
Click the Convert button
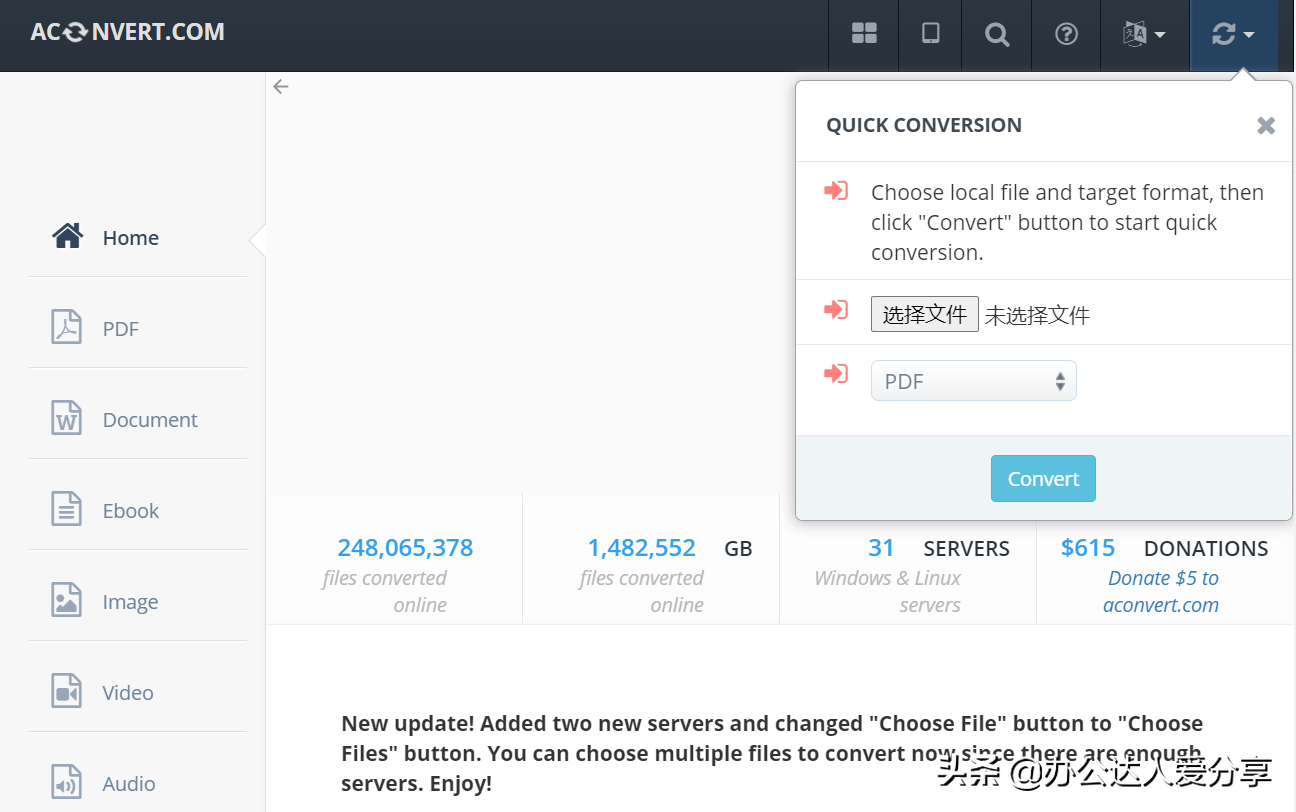pos(1043,478)
